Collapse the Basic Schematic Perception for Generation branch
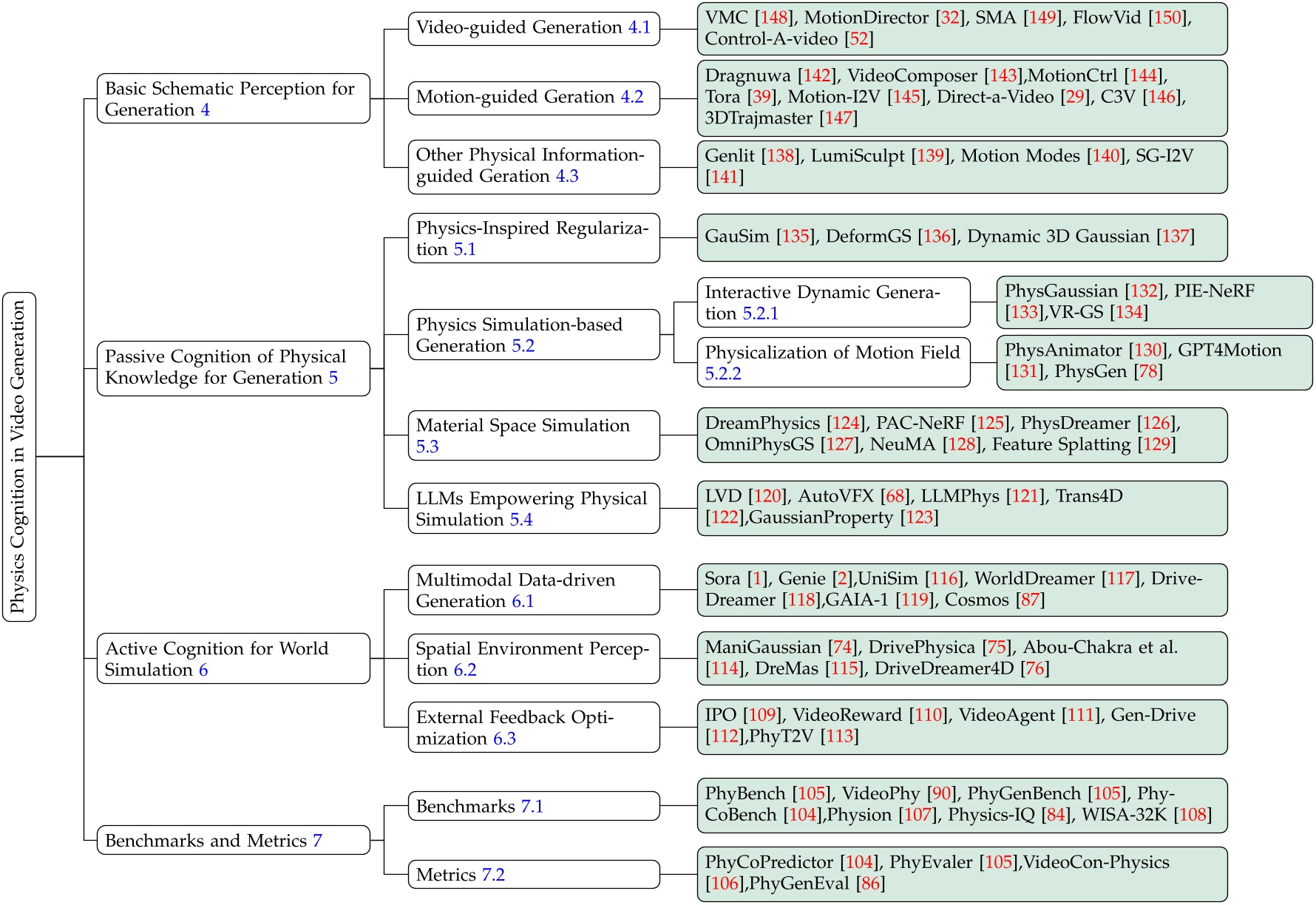 (234, 98)
